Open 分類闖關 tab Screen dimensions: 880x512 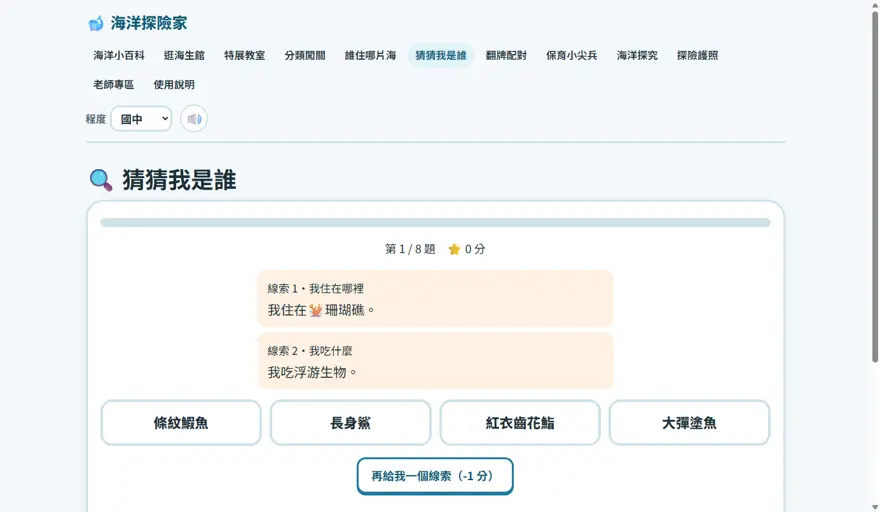coord(305,55)
